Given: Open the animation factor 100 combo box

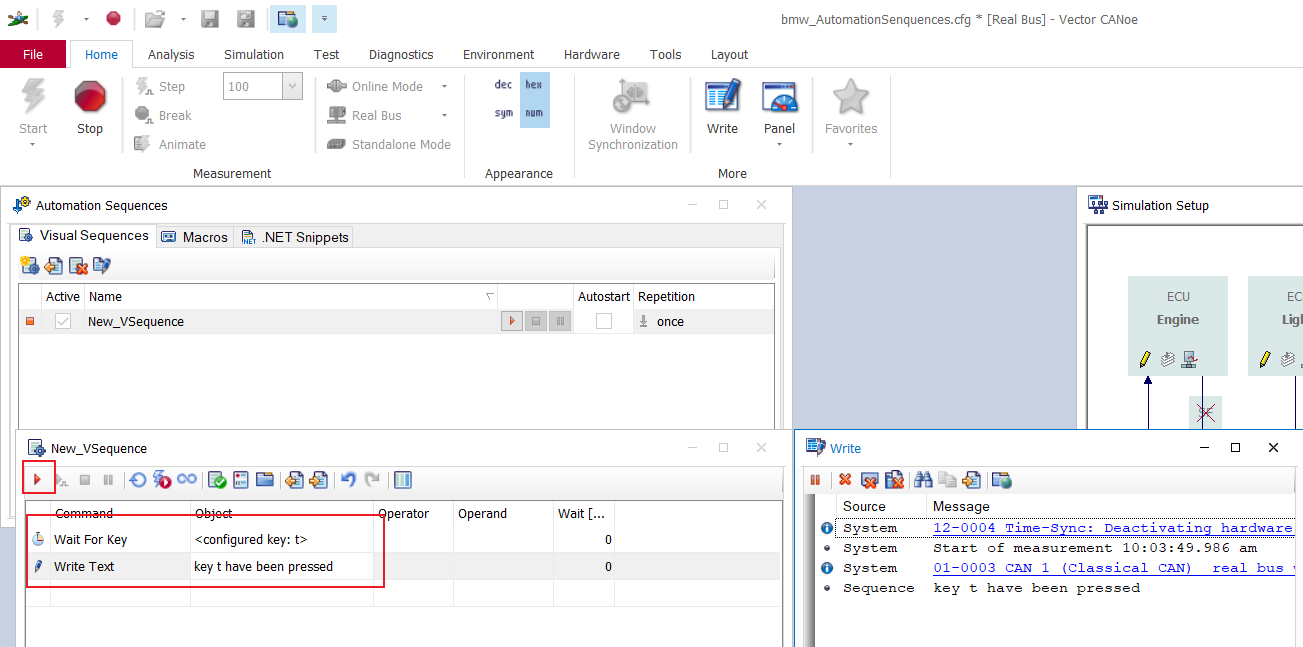Looking at the screenshot, I should [263, 86].
